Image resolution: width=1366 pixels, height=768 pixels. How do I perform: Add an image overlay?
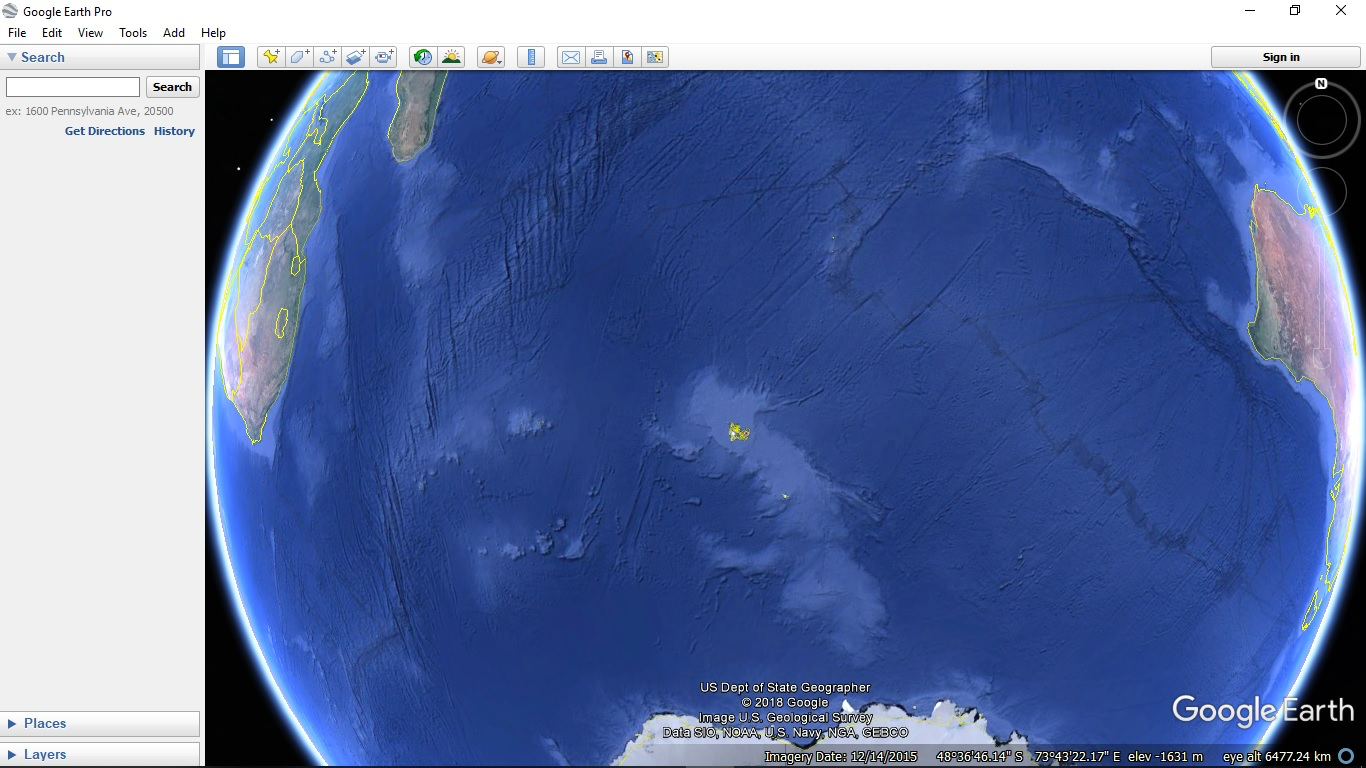pyautogui.click(x=355, y=57)
